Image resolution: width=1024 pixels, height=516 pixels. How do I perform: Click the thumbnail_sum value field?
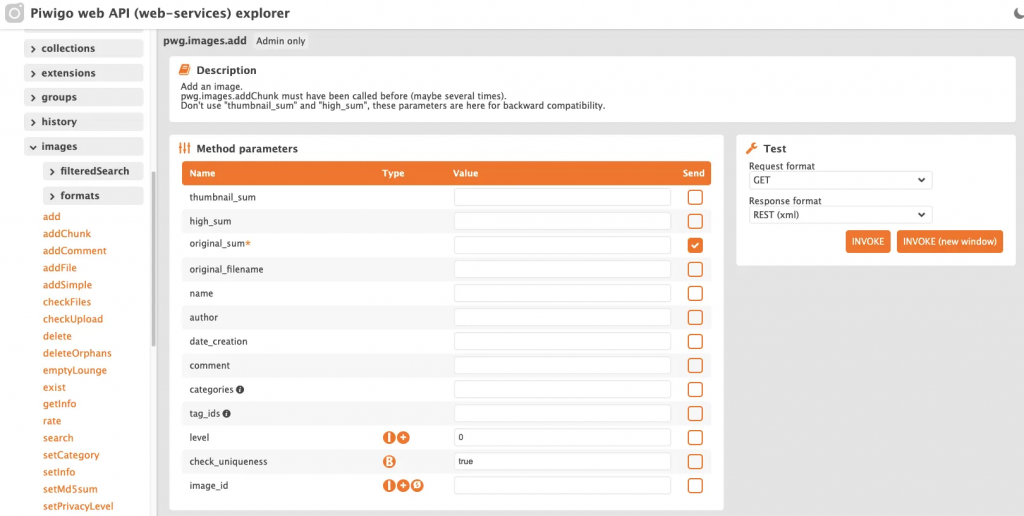coord(562,197)
